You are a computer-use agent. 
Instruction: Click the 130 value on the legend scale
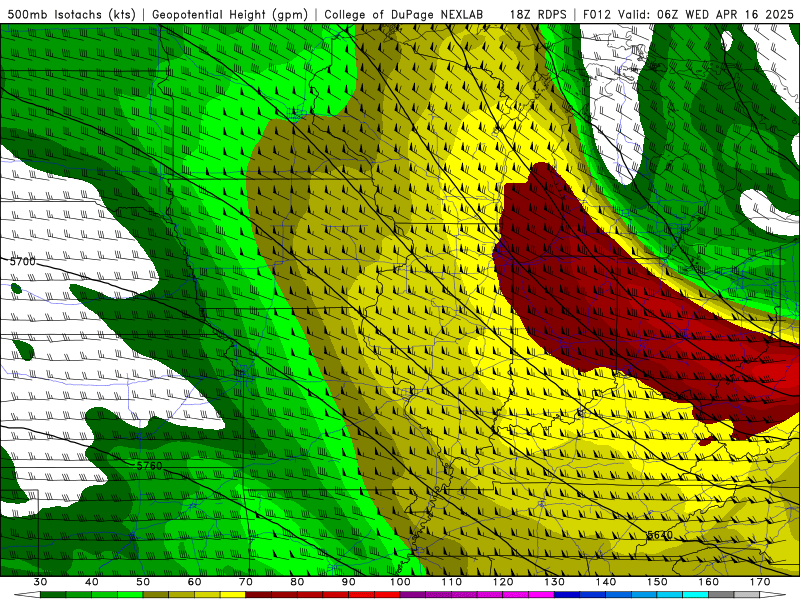(x=554, y=582)
